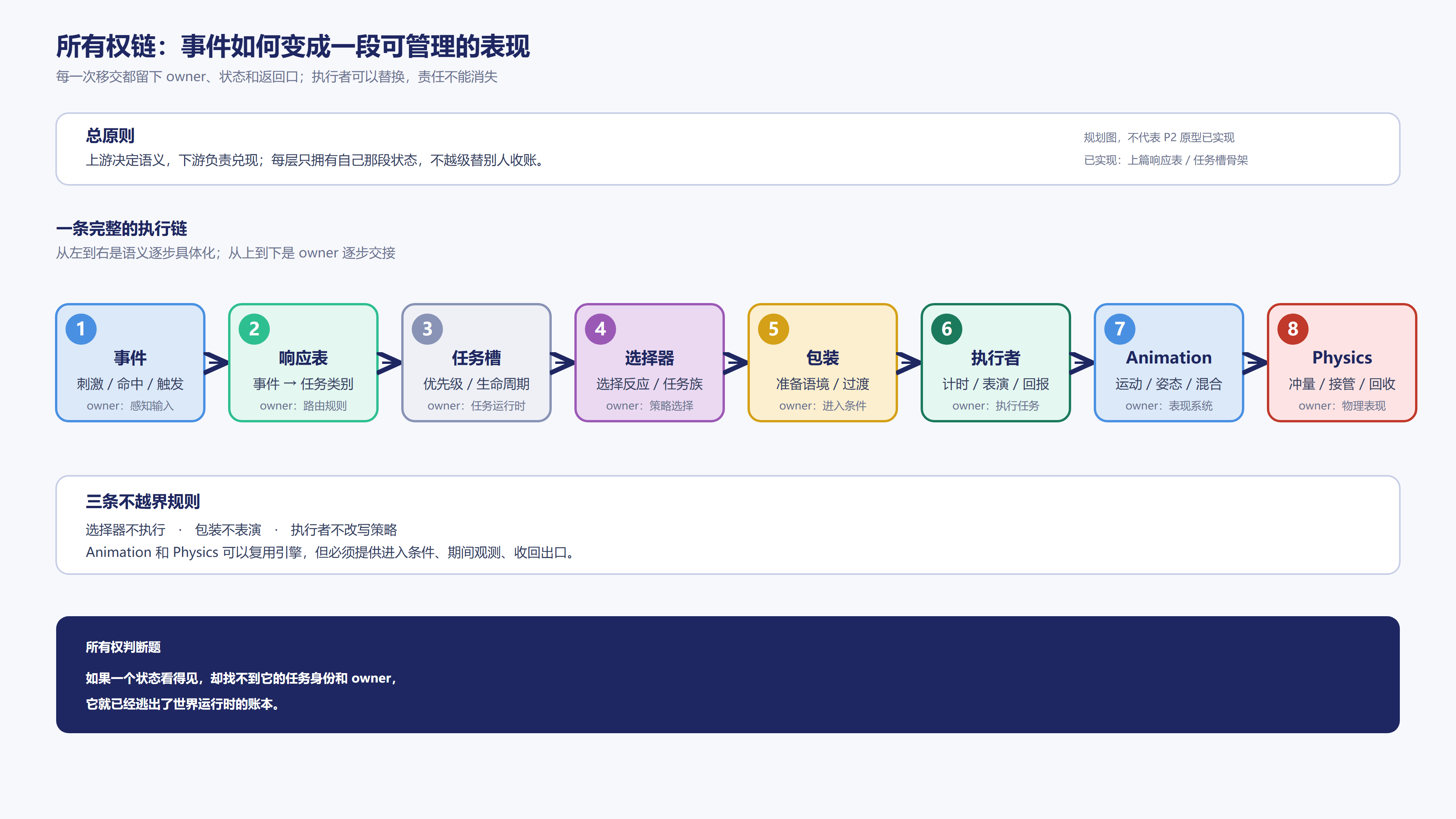Click the blue number 1 badge

81,329
